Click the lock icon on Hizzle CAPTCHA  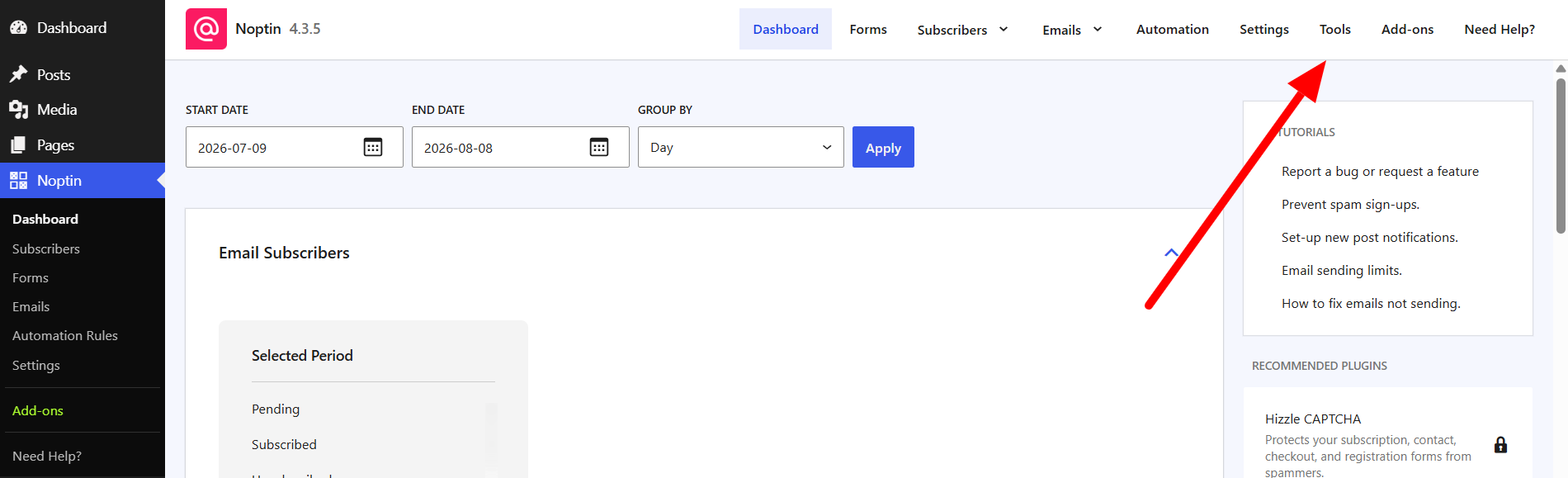1500,445
